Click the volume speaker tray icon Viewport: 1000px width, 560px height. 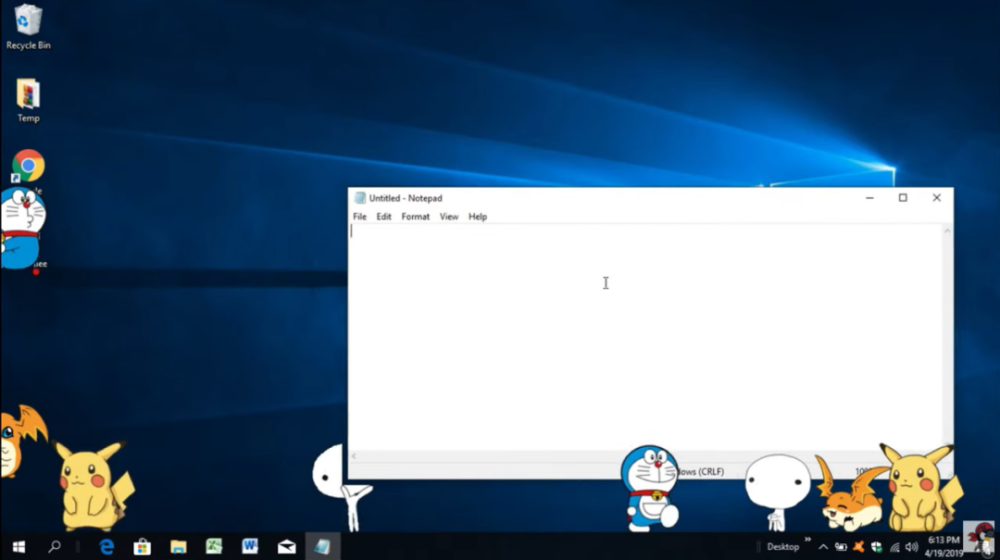[x=912, y=547]
